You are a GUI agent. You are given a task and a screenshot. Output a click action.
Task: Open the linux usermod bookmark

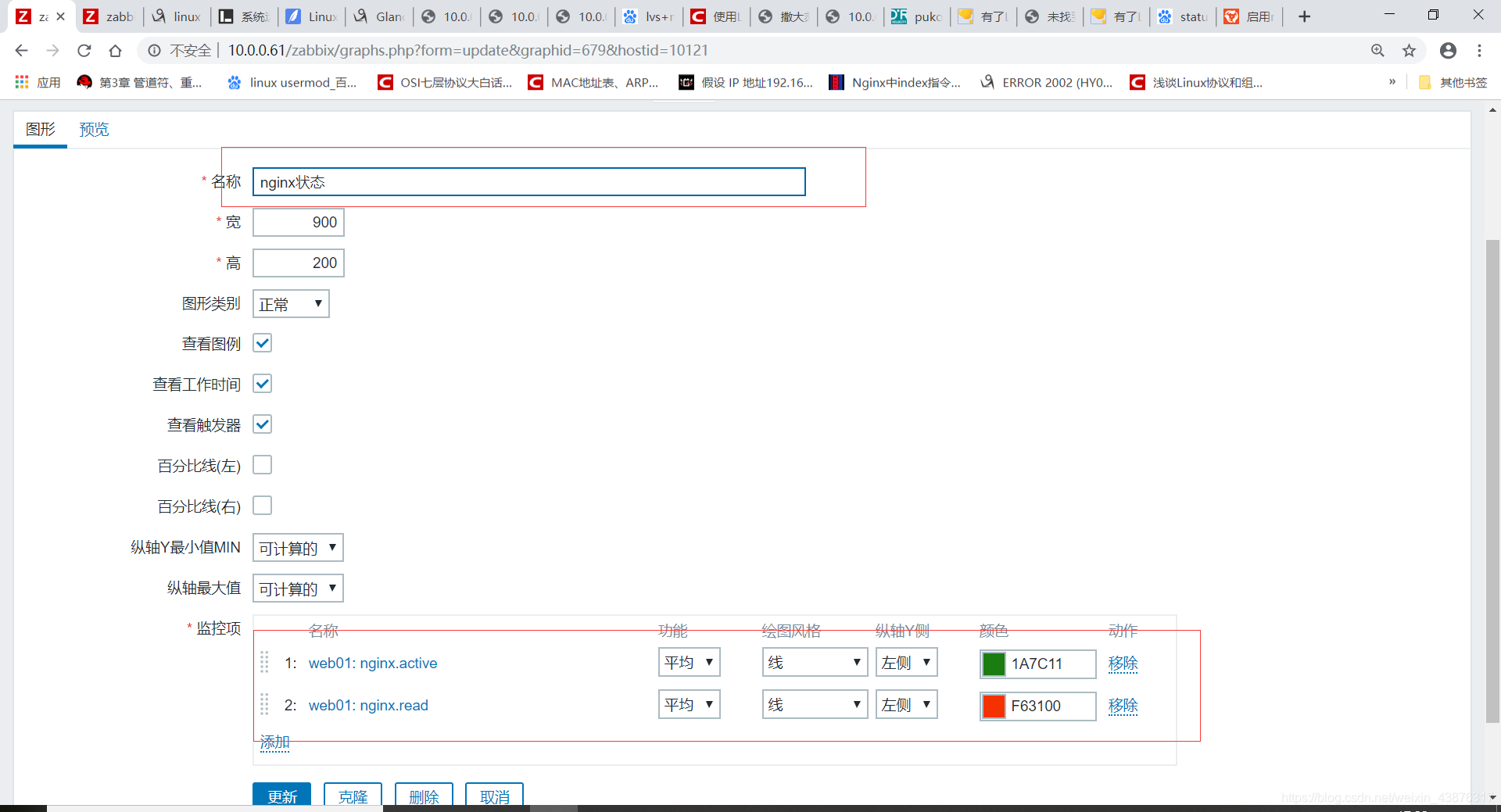click(x=292, y=82)
